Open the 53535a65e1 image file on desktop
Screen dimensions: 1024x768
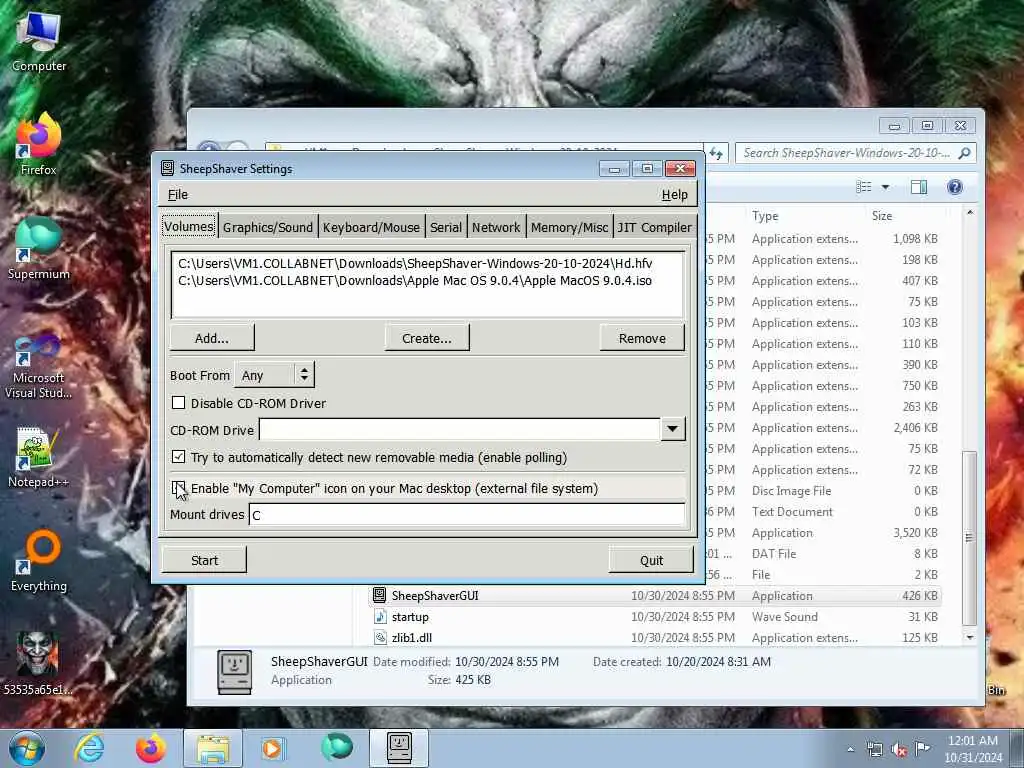(x=38, y=663)
